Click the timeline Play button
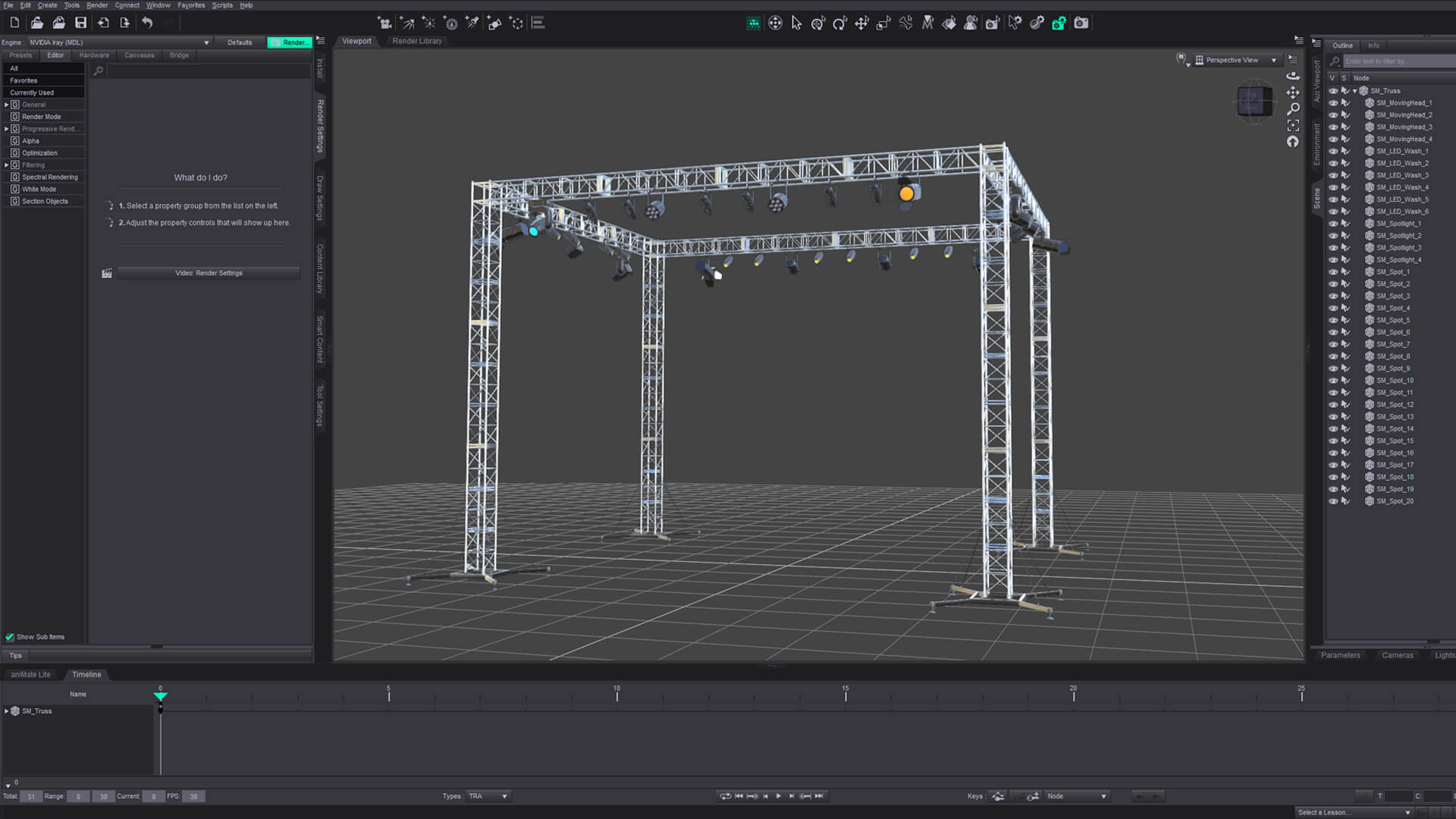Image resolution: width=1456 pixels, height=819 pixels. coord(778,796)
